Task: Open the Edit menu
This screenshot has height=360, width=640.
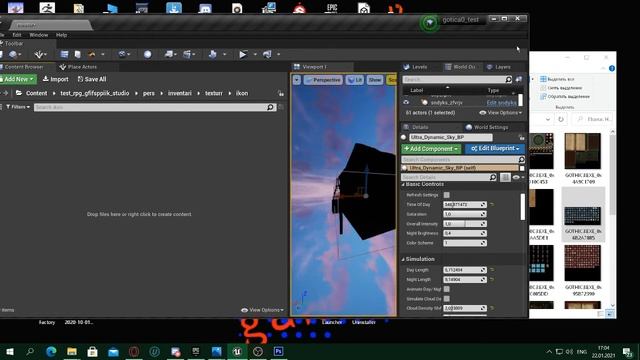Action: click(17, 35)
